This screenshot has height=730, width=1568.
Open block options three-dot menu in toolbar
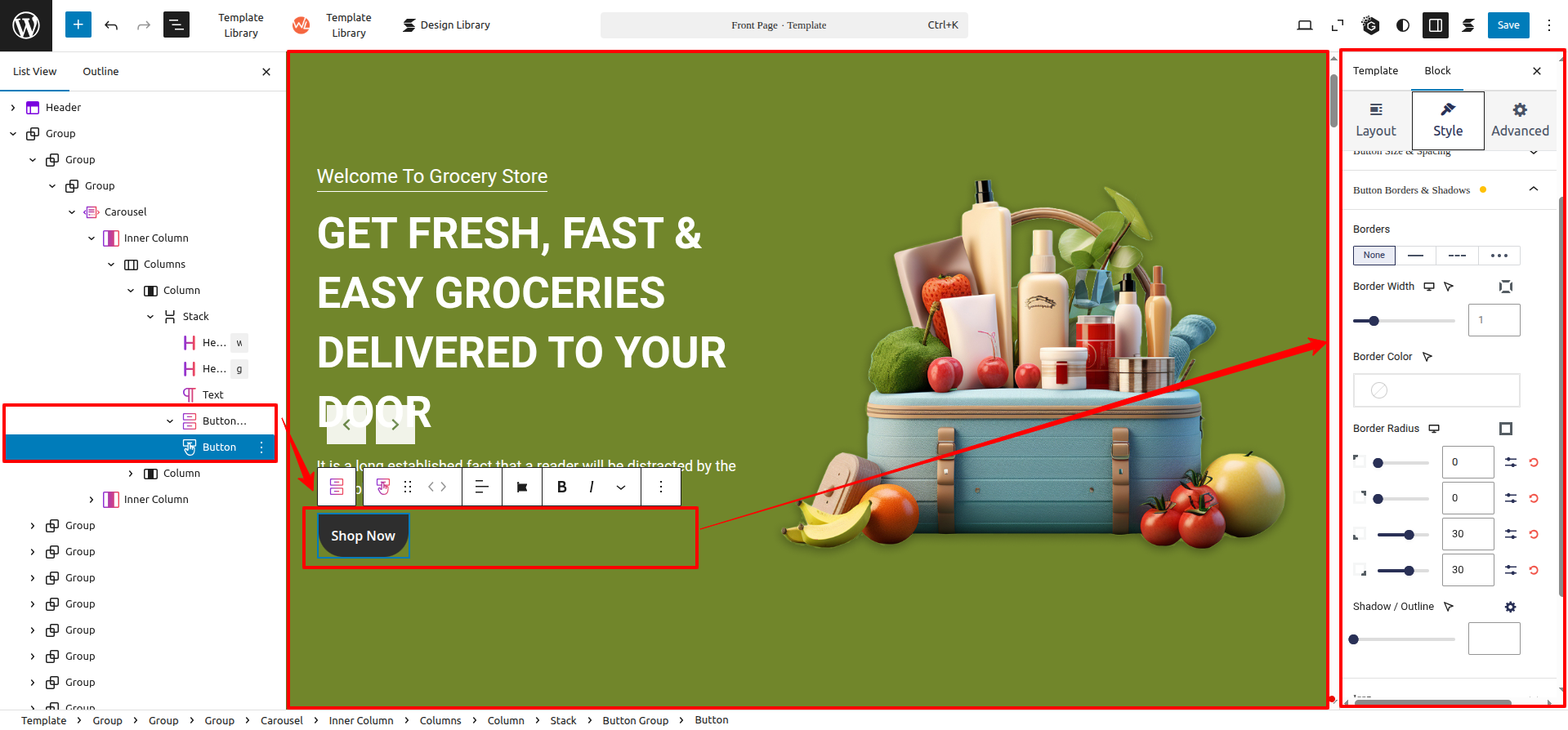(660, 487)
